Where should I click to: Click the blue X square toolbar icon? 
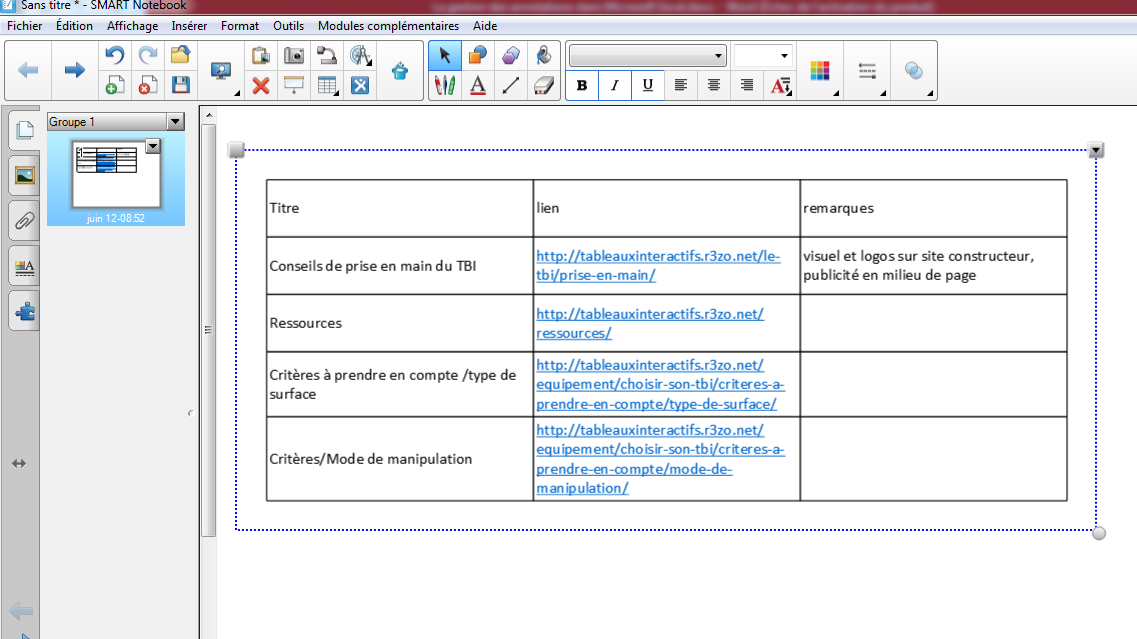(x=360, y=86)
